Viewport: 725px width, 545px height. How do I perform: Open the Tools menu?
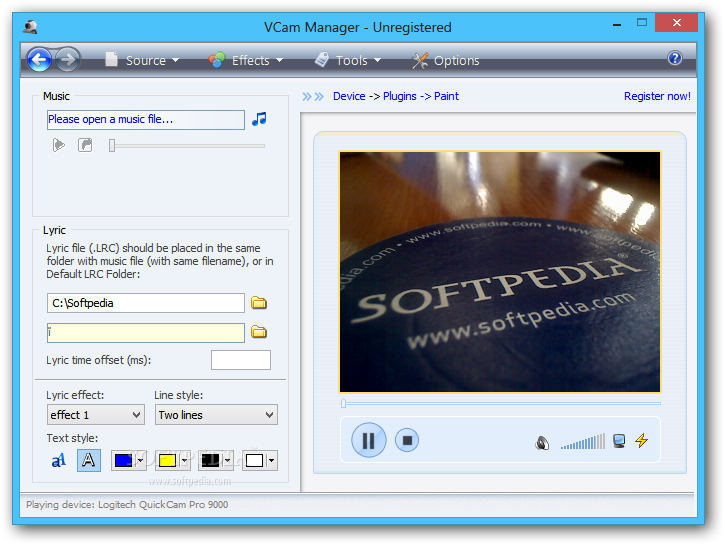click(348, 60)
